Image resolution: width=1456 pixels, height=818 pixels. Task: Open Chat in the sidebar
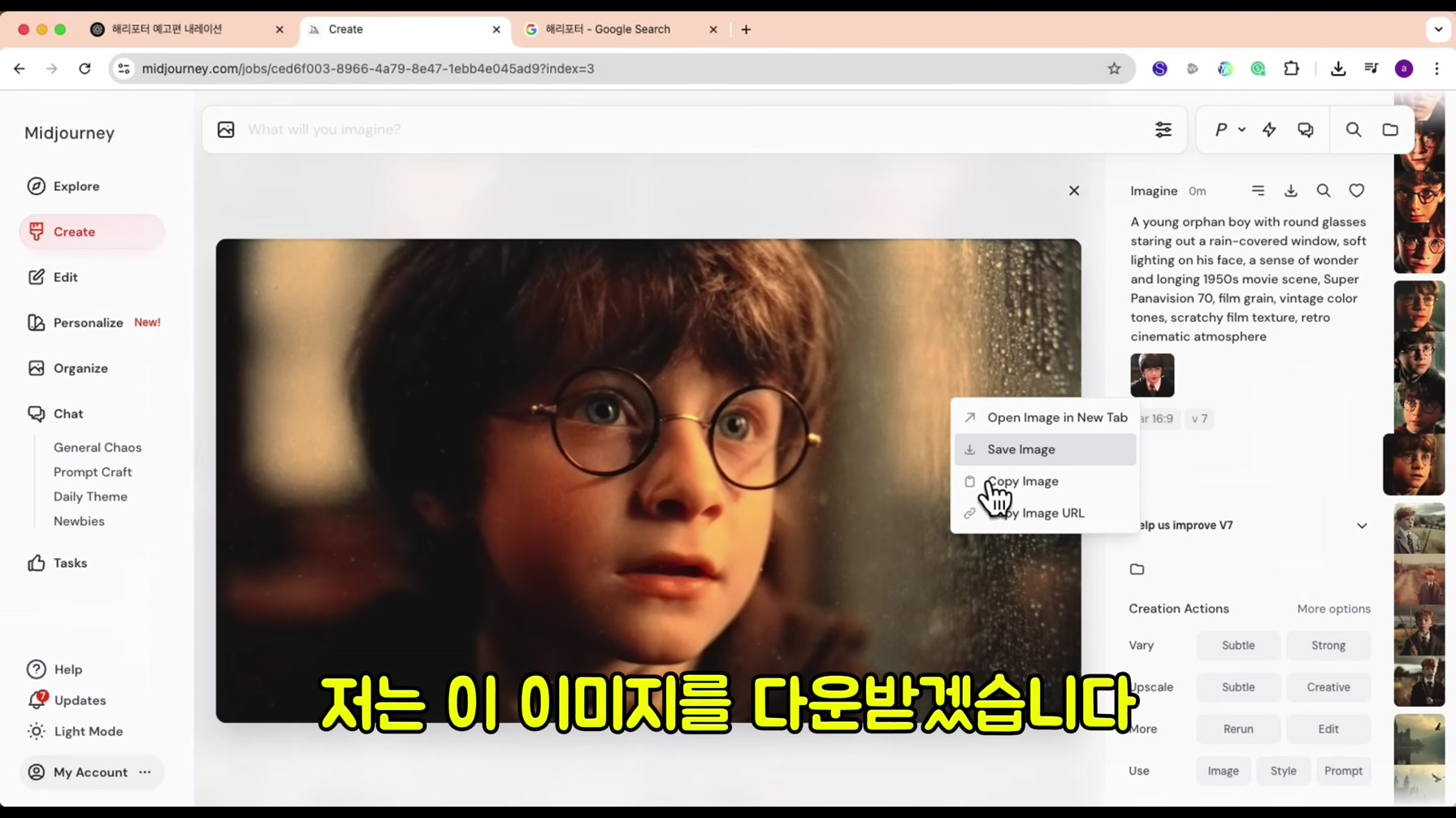[x=55, y=413]
